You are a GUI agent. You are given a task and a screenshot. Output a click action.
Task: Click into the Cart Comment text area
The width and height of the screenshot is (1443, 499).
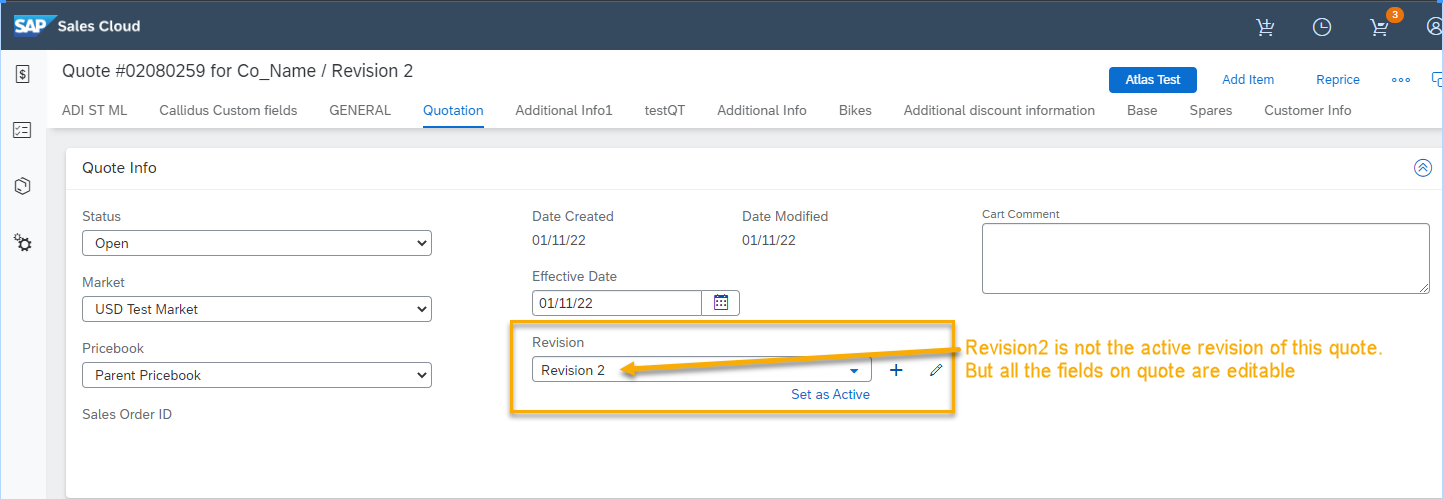1206,258
